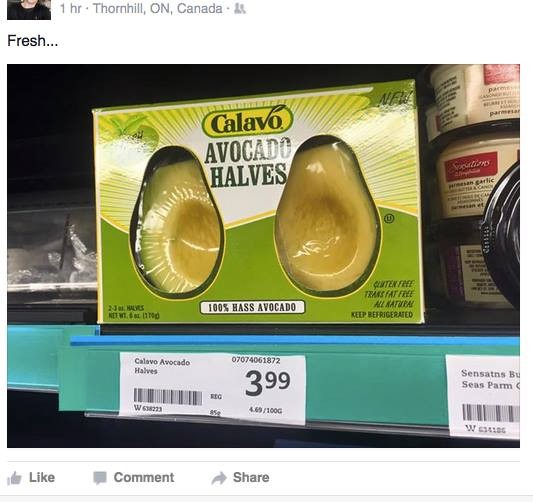Click the friends audience icon beside Canada
533x502 pixels.
pos(240,9)
